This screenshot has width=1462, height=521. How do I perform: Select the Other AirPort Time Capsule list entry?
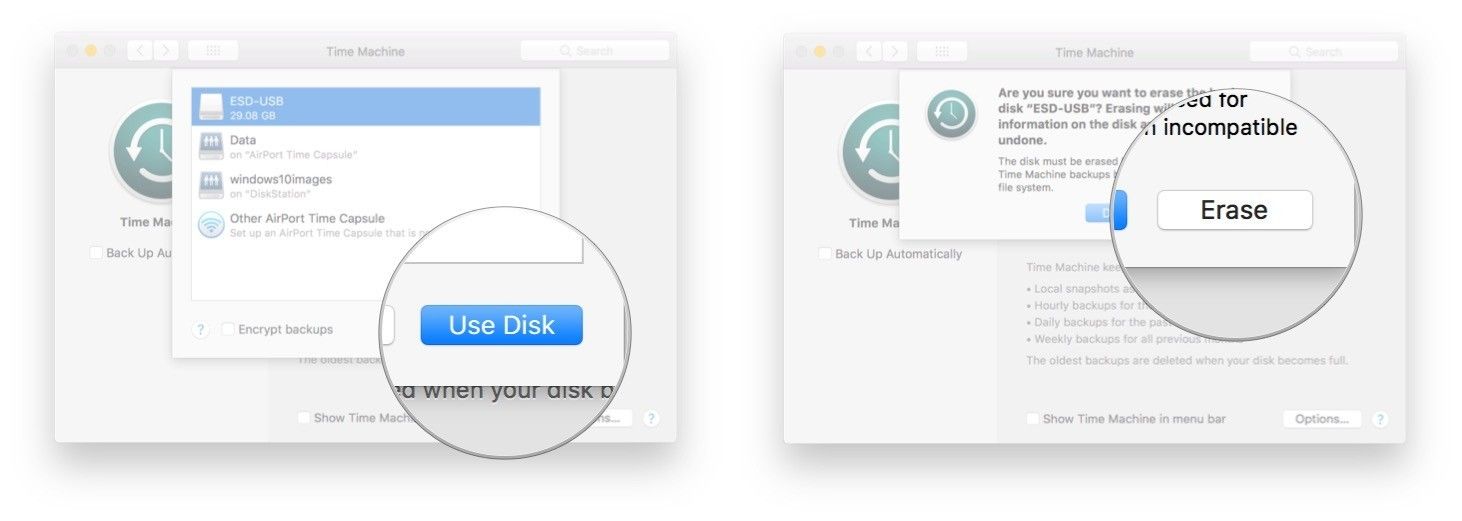coord(366,225)
